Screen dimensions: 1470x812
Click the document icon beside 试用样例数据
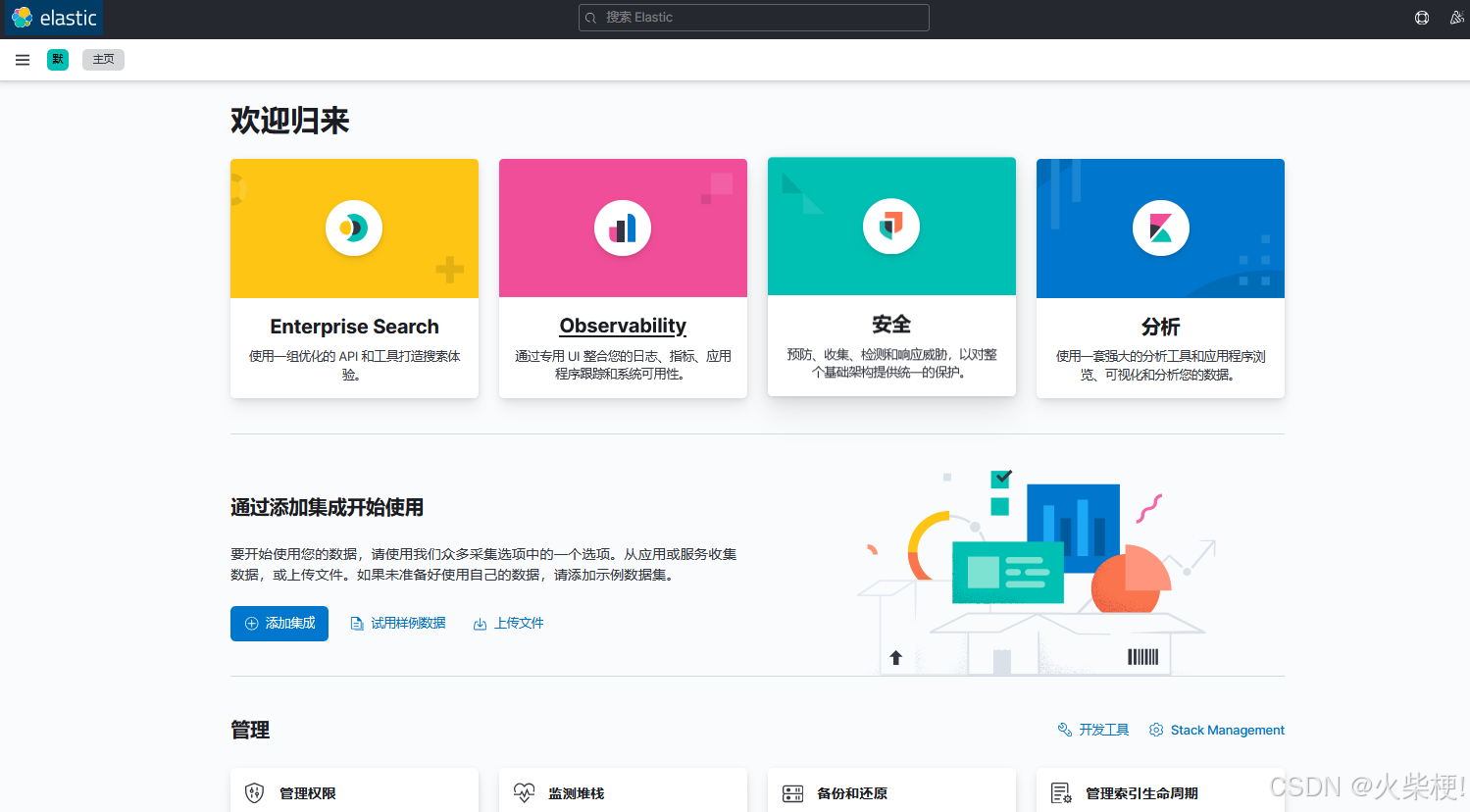coord(357,624)
